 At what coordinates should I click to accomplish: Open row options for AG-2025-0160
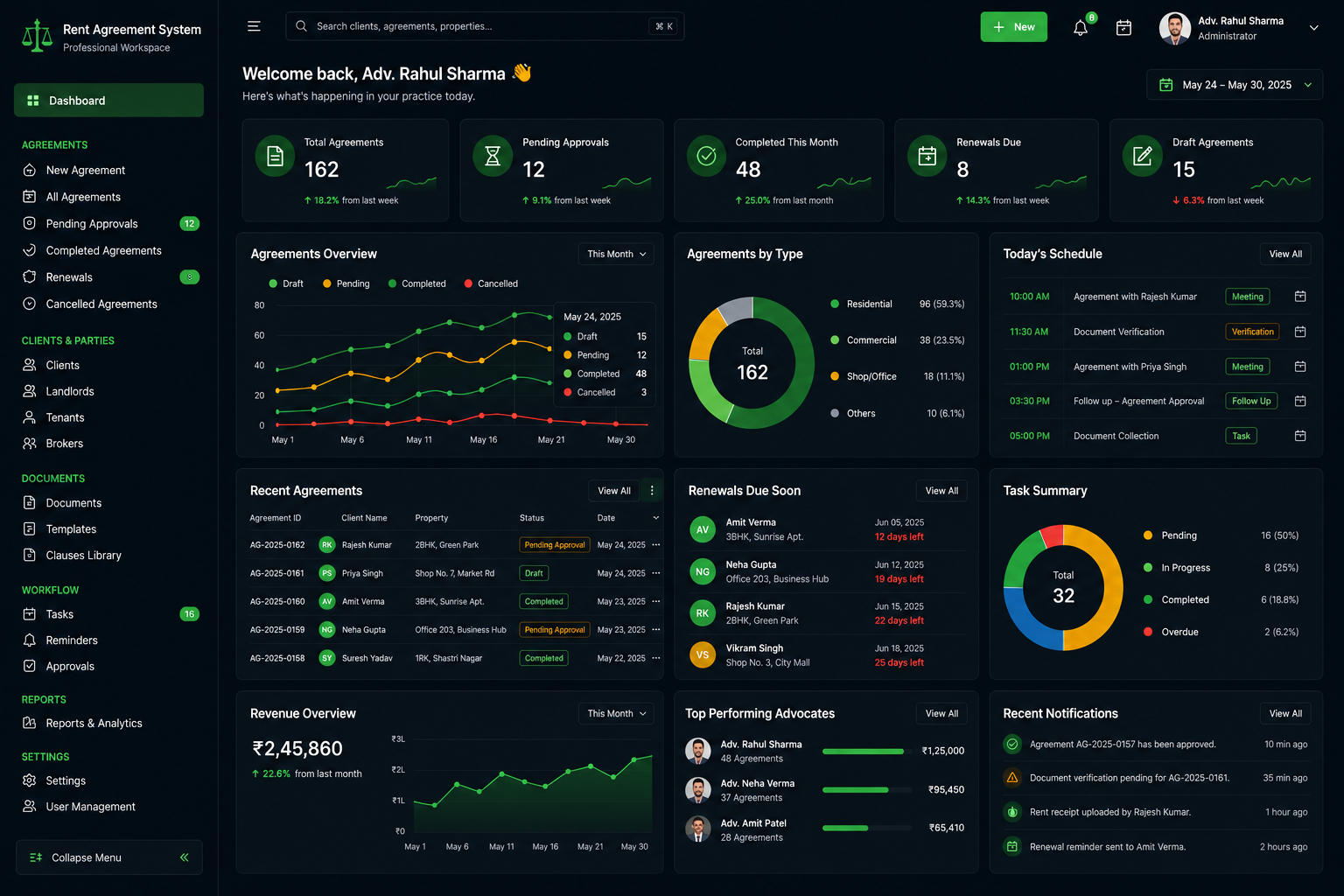656,602
